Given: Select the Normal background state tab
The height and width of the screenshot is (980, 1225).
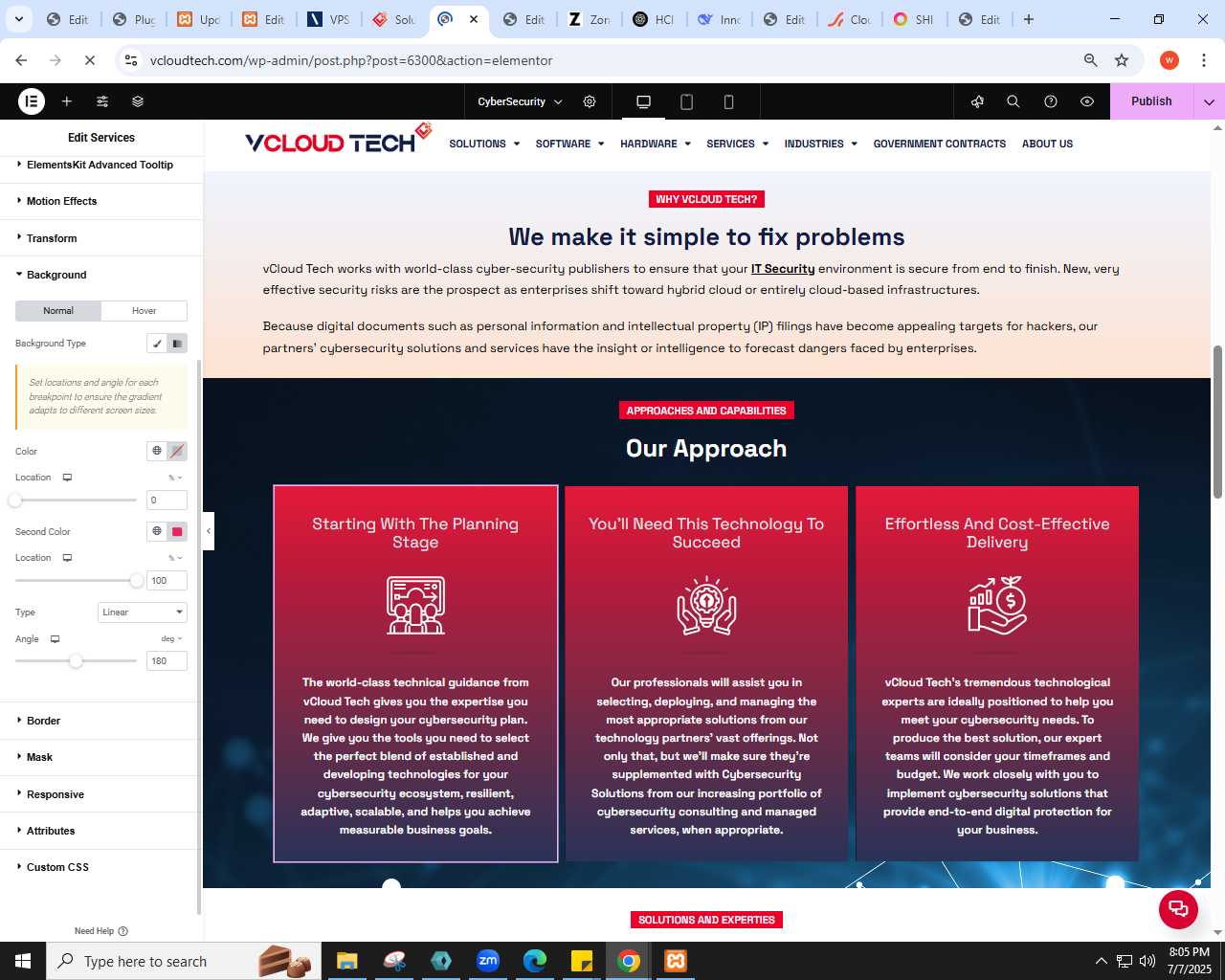Looking at the screenshot, I should click(58, 311).
